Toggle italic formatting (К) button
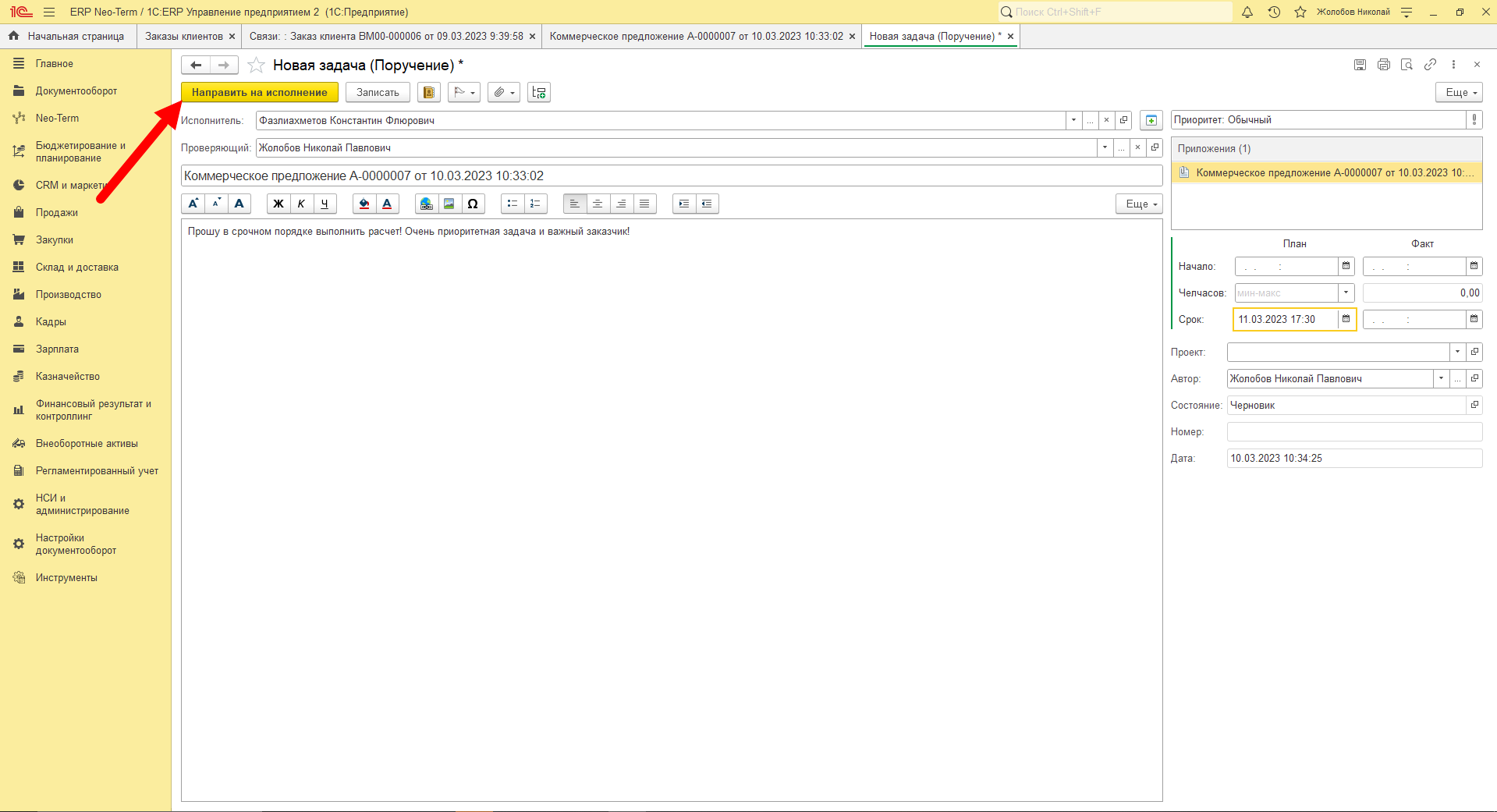The height and width of the screenshot is (812, 1497). tap(301, 204)
